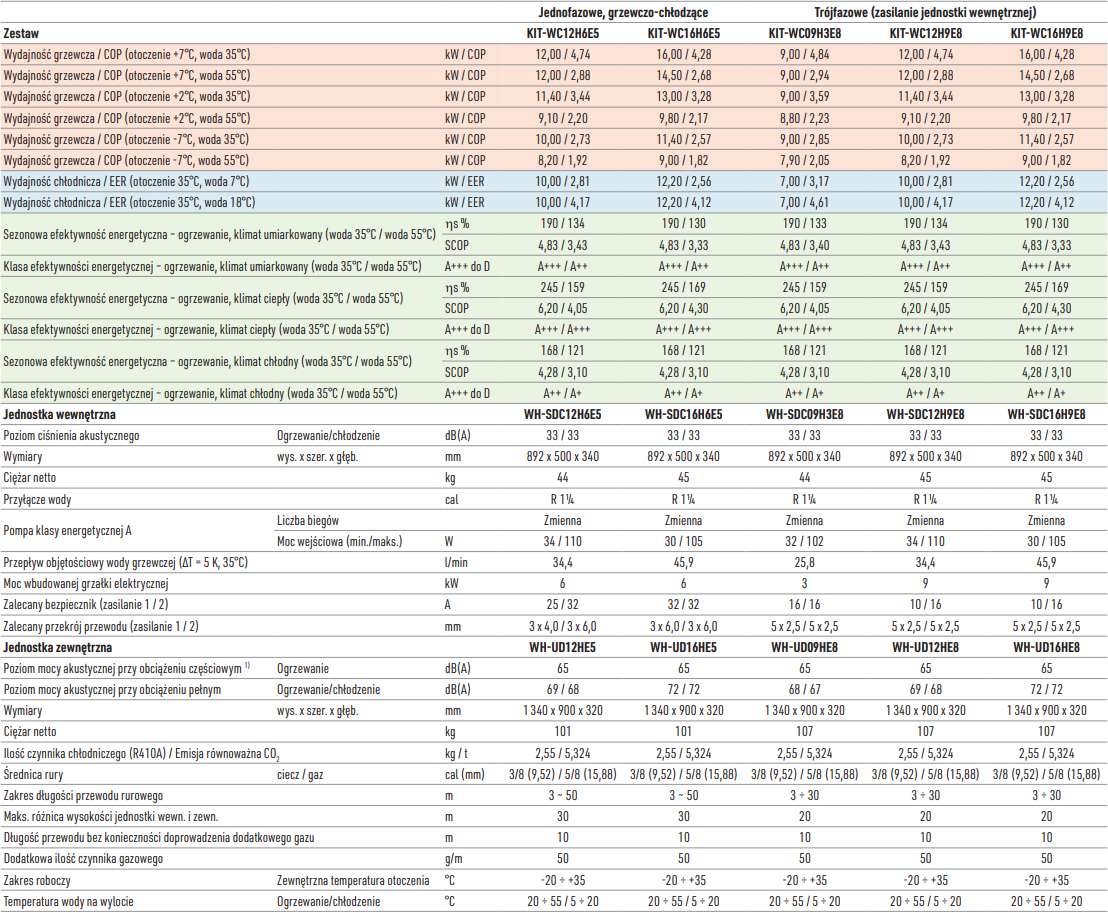Click column header KIT-WC09H3E8
Viewport: 1108px width, 912px height.
804,33
